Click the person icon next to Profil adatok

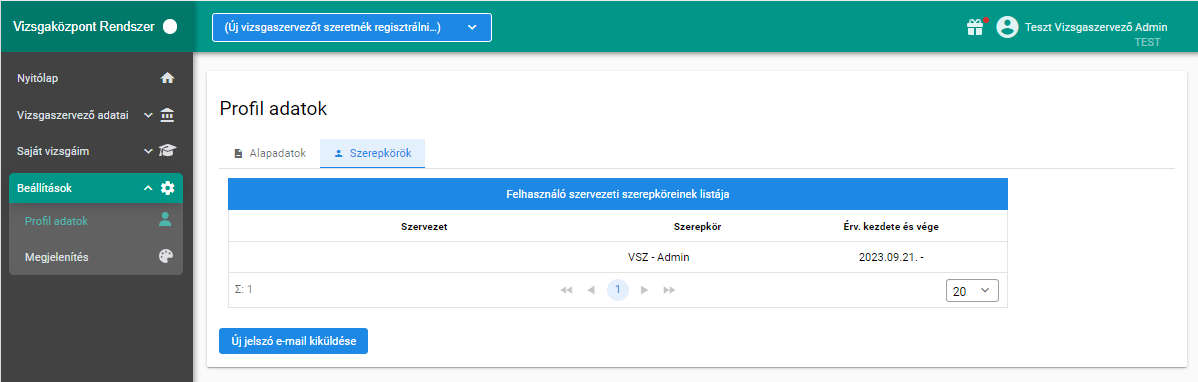coord(165,220)
